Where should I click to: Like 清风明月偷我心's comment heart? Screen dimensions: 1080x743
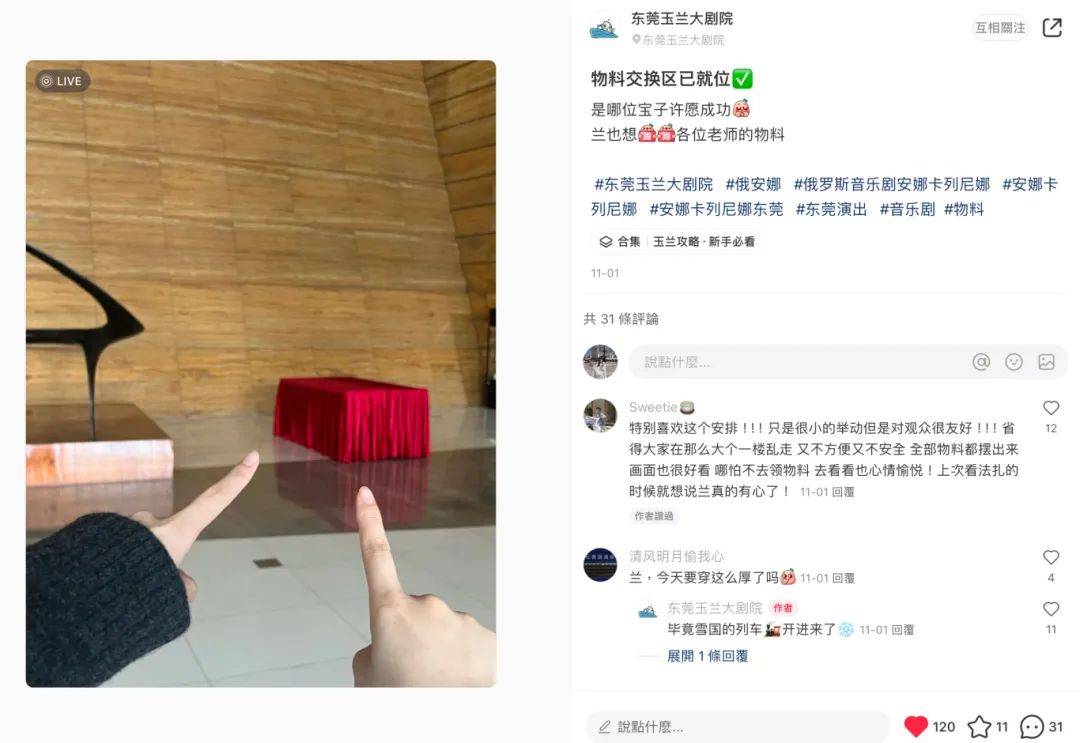pos(1051,557)
